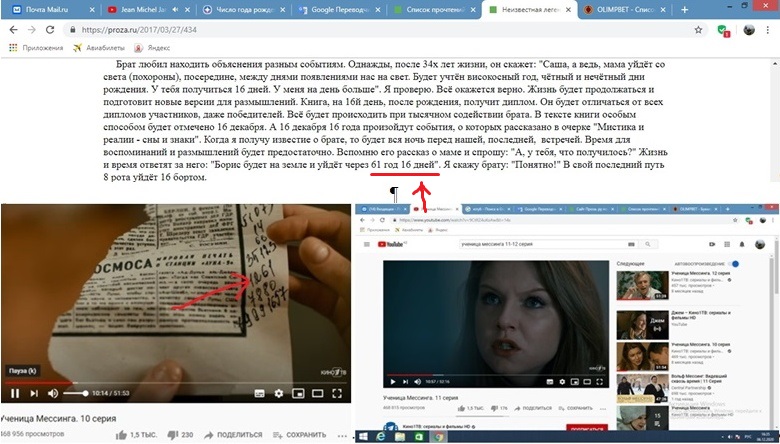
Task: Enable miniplayer in 10 серия player
Action: click(x=298, y=393)
